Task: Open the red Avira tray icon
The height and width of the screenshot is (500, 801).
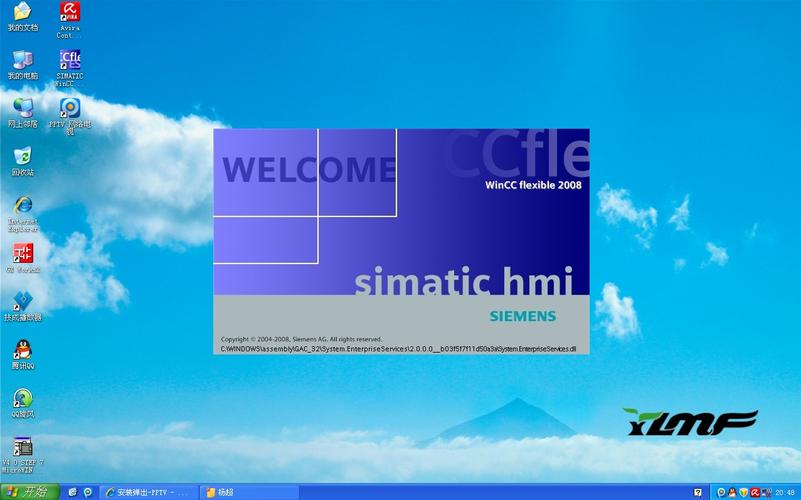Action: (x=755, y=493)
